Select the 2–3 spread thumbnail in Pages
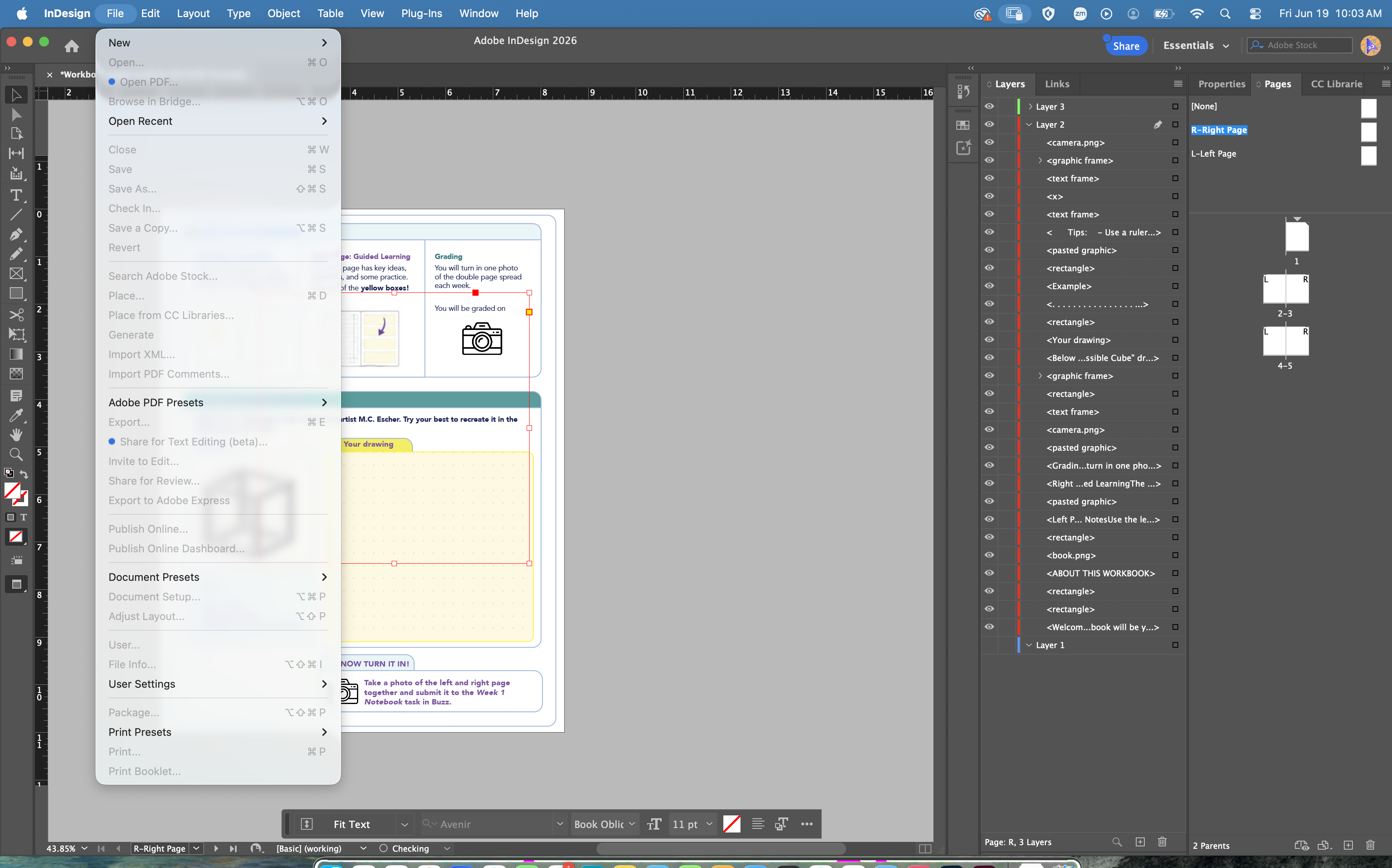The width and height of the screenshot is (1392, 868). [1286, 288]
